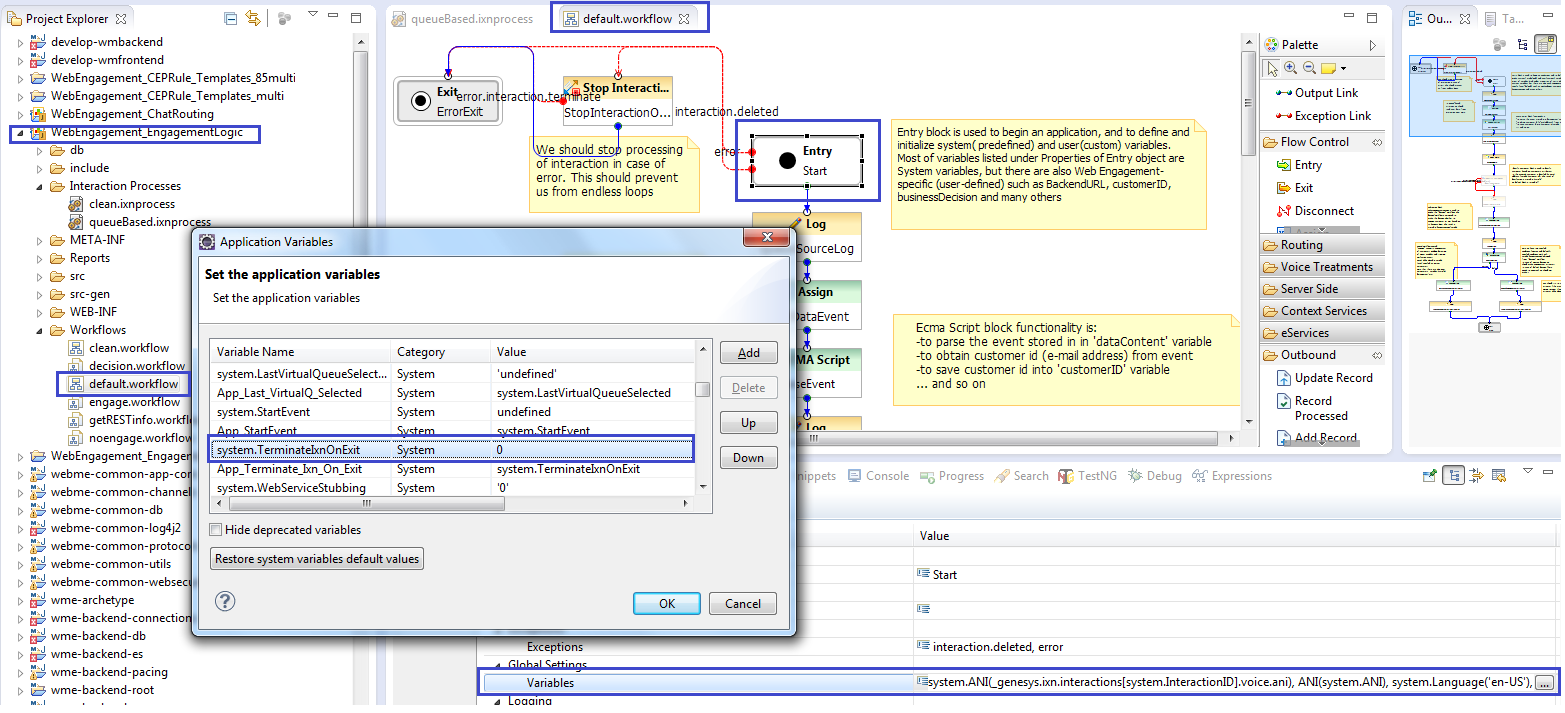
Task: Select the Zoom Out tool in Palette
Action: [x=1308, y=68]
